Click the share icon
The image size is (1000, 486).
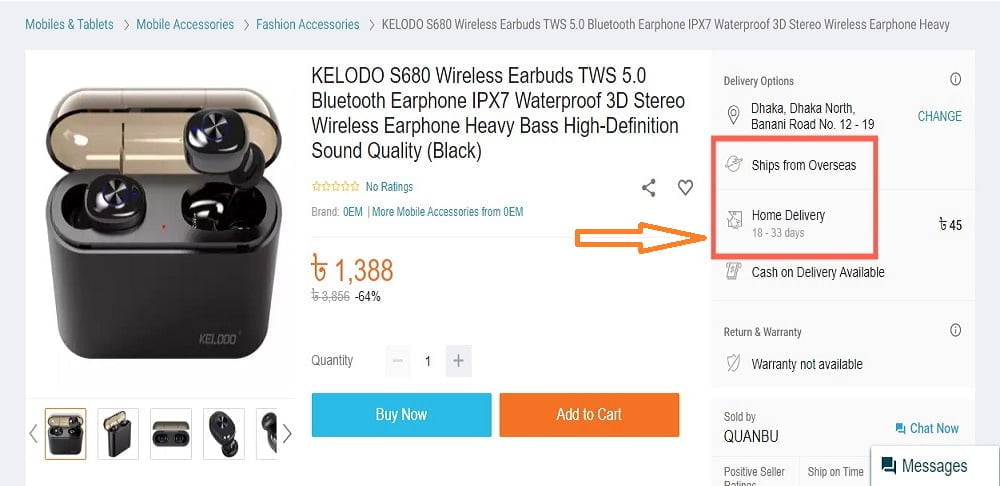(x=649, y=187)
